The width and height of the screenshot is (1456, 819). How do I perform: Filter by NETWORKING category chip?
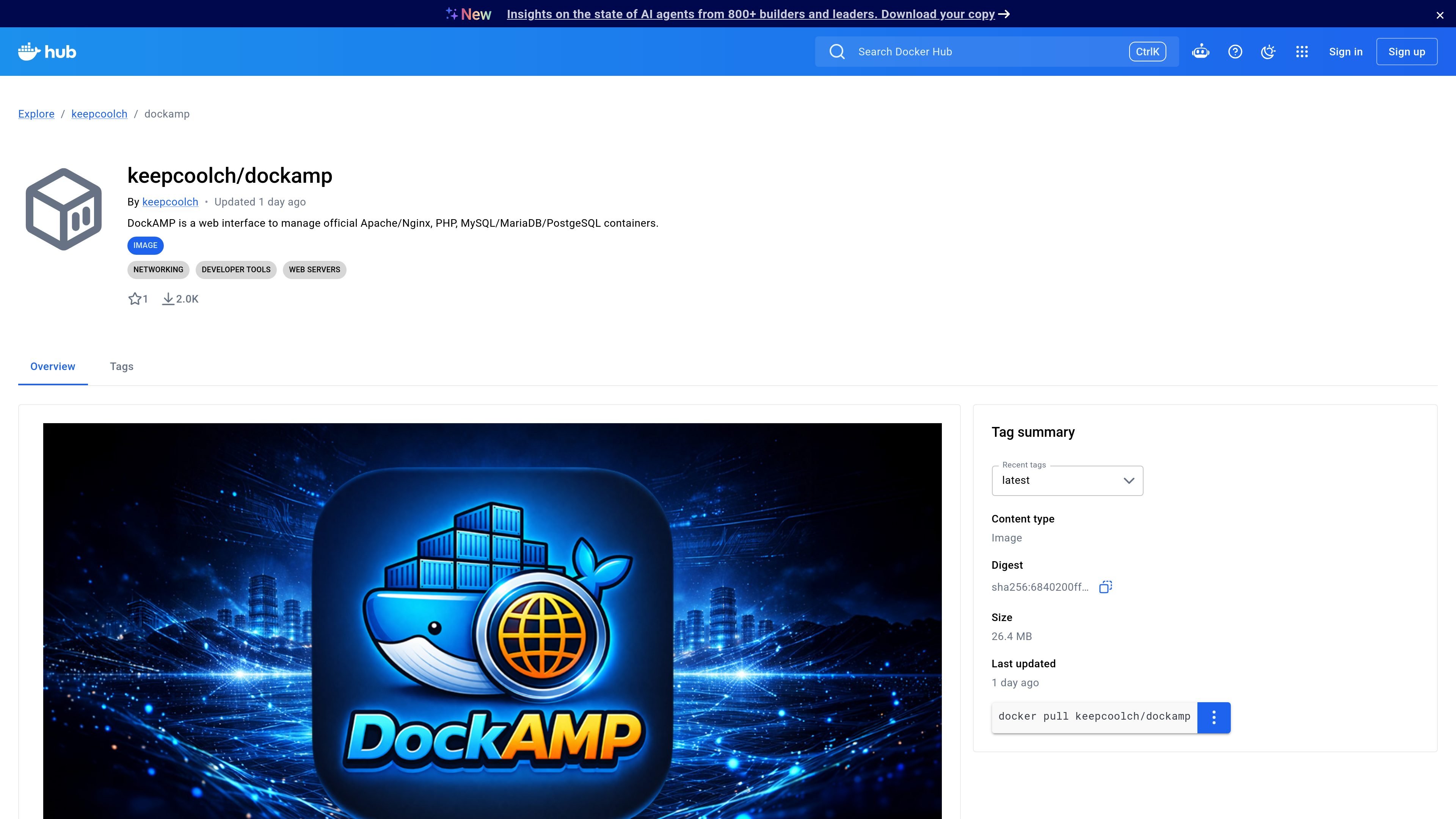158,270
